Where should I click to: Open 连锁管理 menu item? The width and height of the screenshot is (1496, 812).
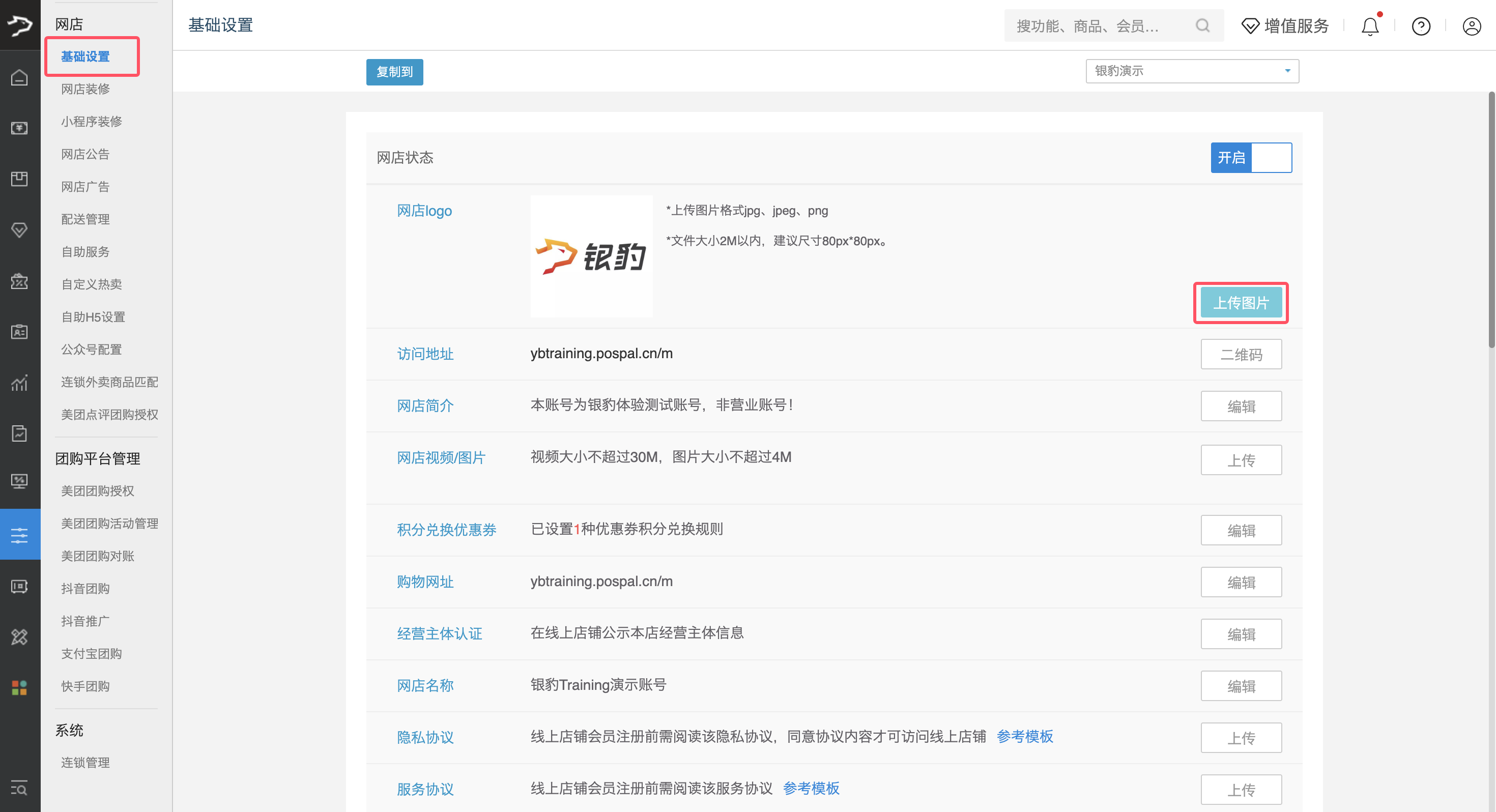(x=85, y=763)
